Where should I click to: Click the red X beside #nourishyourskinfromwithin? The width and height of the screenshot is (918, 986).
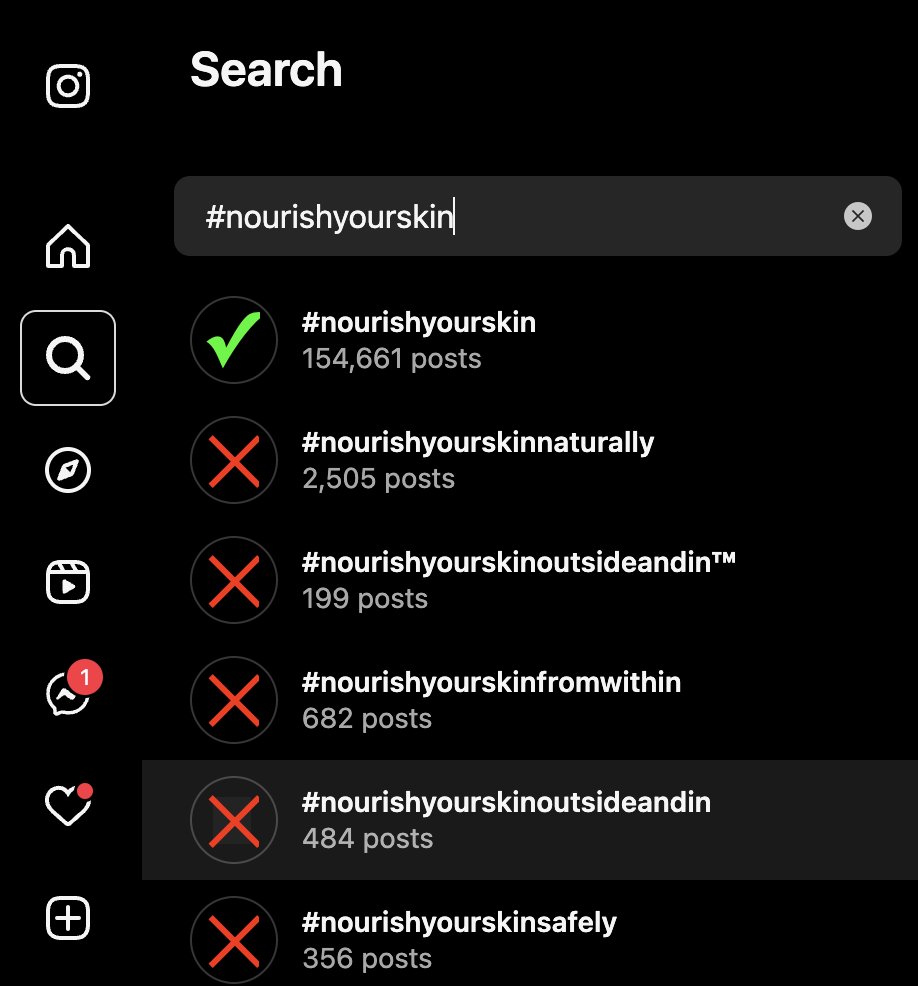coord(233,700)
